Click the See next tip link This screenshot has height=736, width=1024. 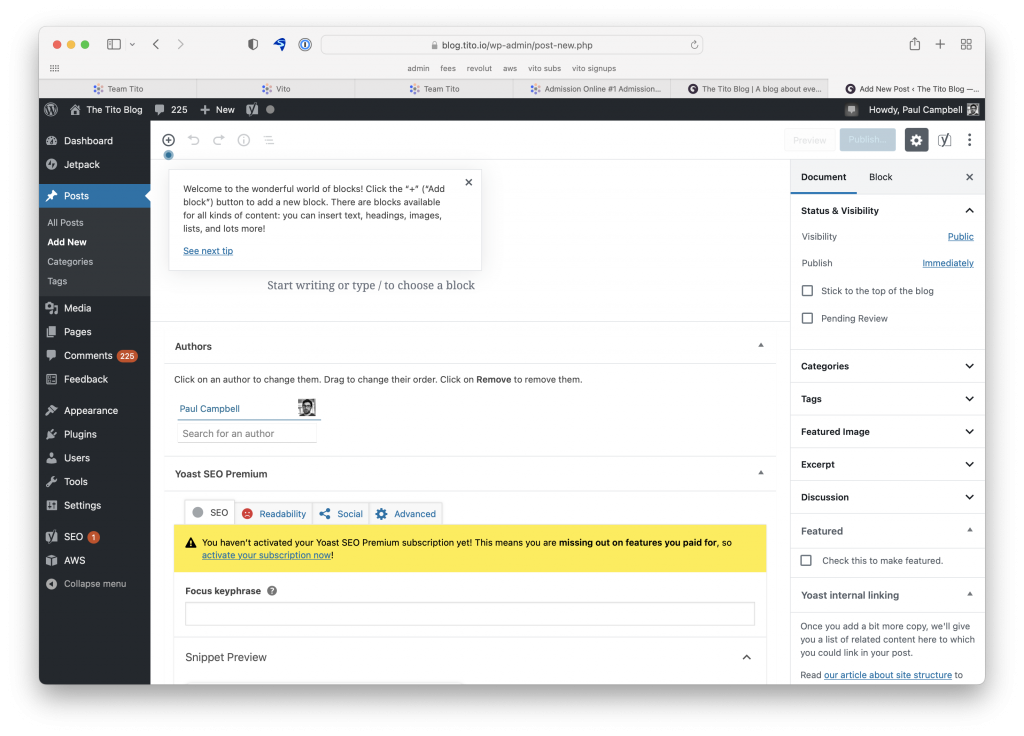[x=208, y=251]
